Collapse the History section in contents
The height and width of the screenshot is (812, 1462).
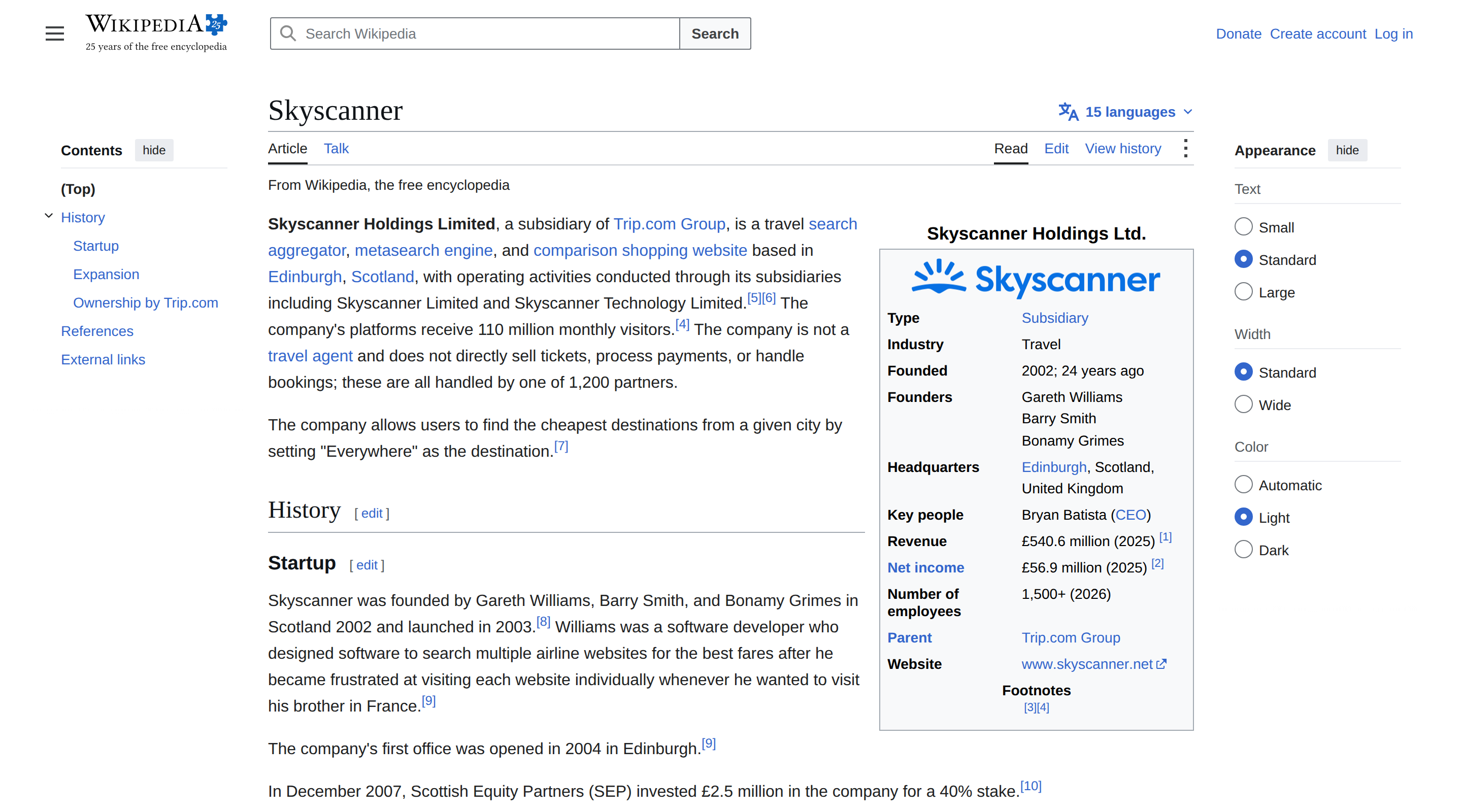click(x=49, y=216)
